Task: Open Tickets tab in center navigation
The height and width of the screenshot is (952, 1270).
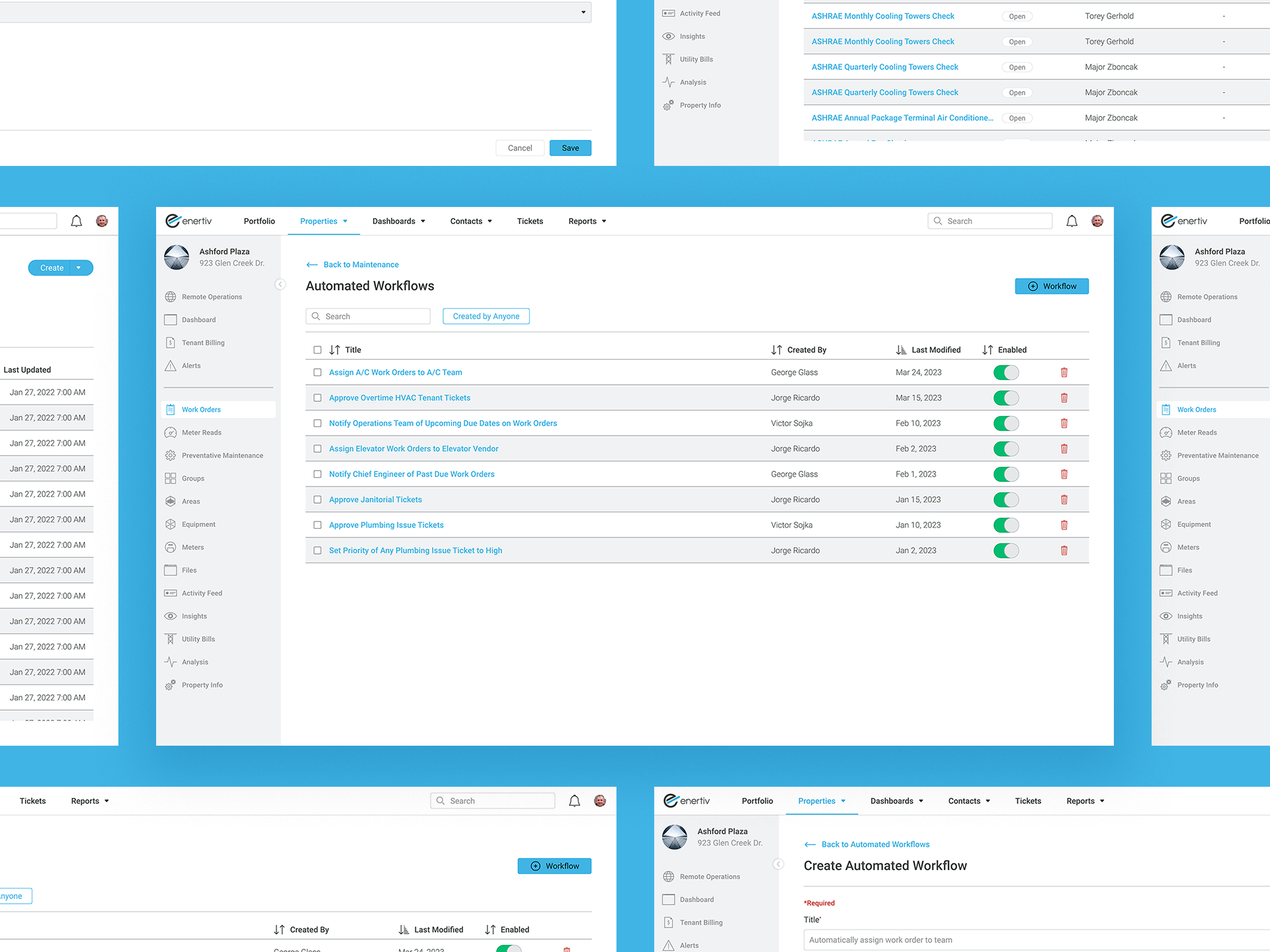Action: tap(530, 221)
